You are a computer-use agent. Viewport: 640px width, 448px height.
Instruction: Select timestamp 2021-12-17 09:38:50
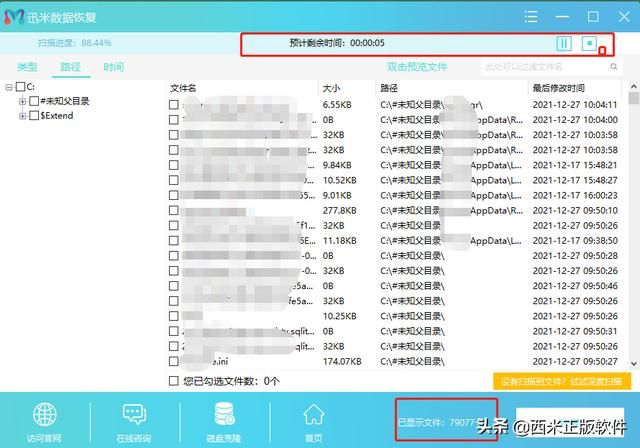tap(575, 241)
